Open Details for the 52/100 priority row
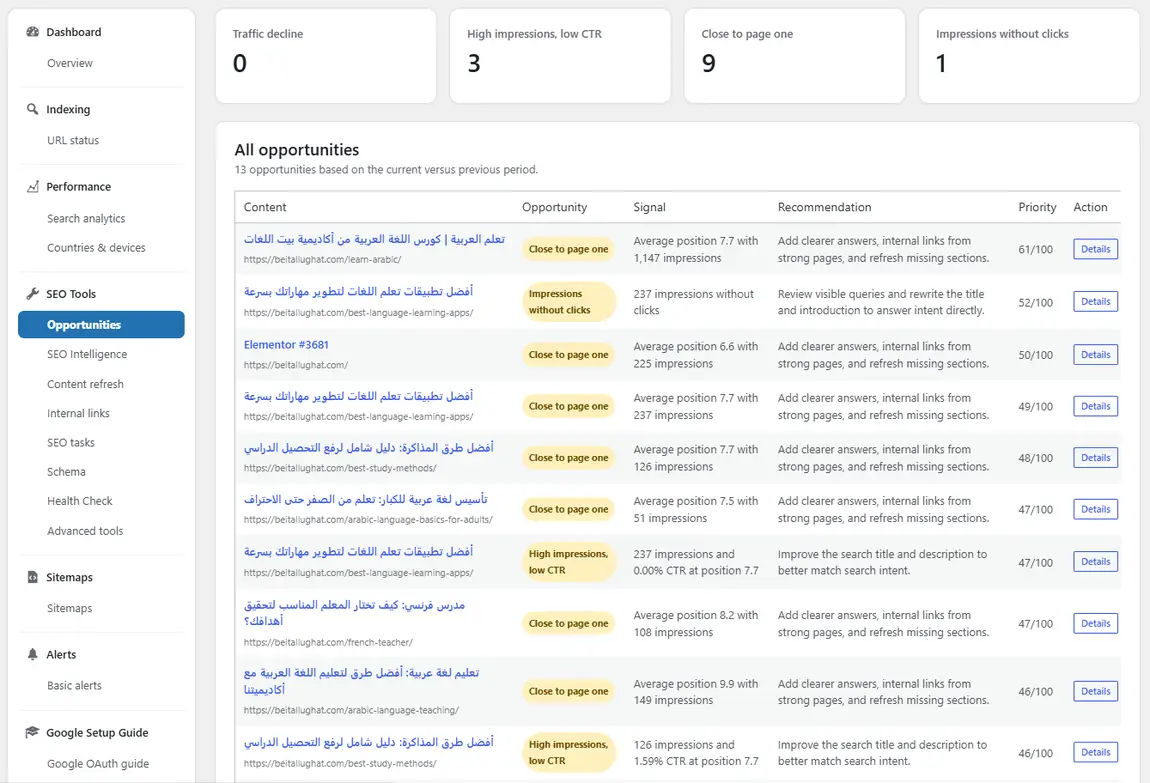1150x783 pixels. click(x=1095, y=301)
